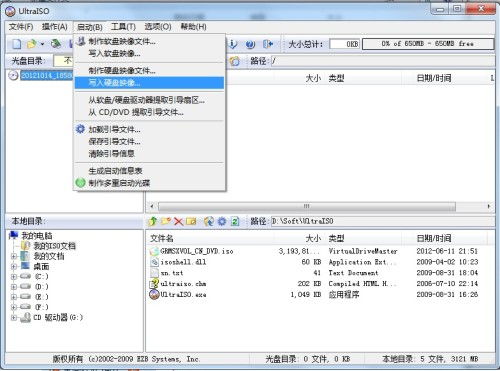The height and width of the screenshot is (371, 500).
Task: Click the blue gear icon in local toolbar
Action: (x=222, y=221)
